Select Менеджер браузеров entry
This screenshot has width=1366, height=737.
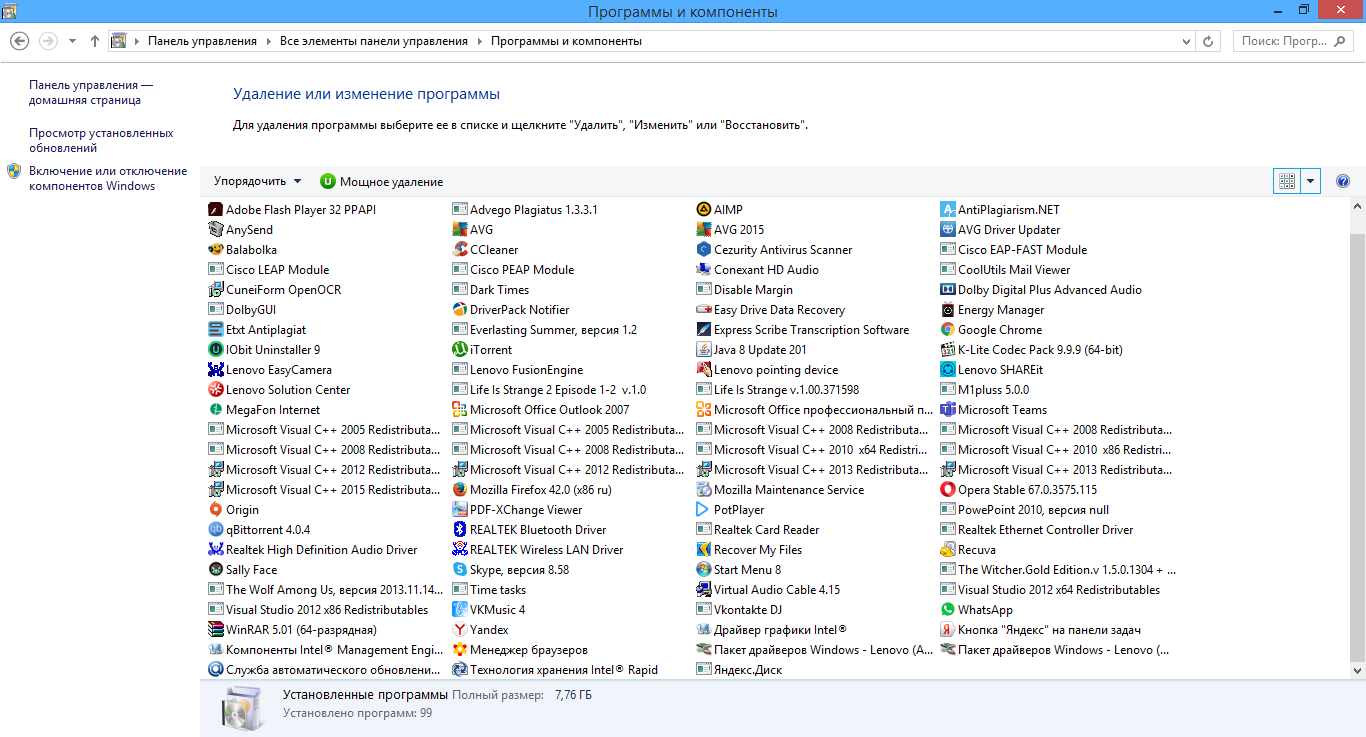[x=520, y=650]
